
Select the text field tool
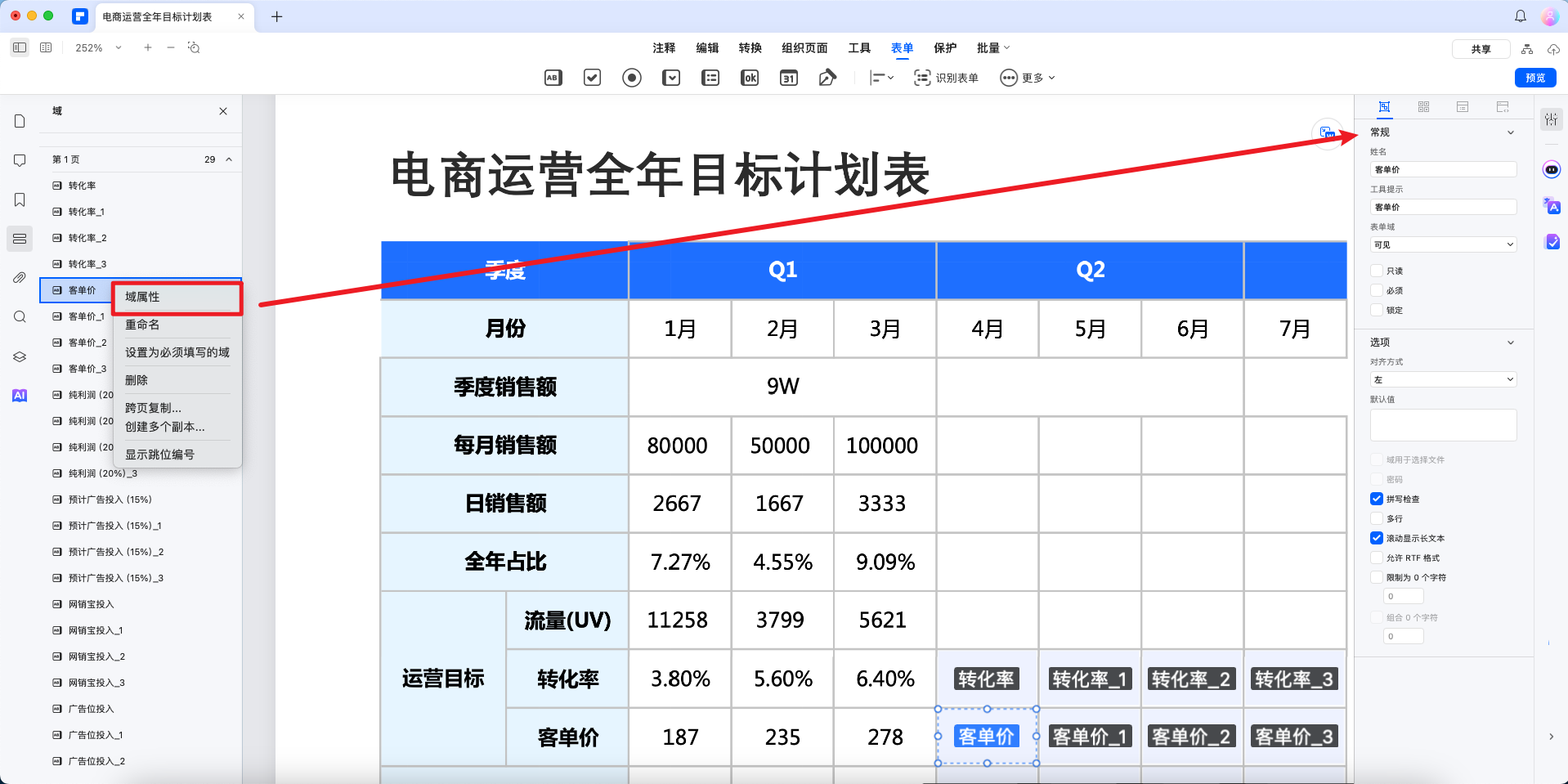coord(552,78)
